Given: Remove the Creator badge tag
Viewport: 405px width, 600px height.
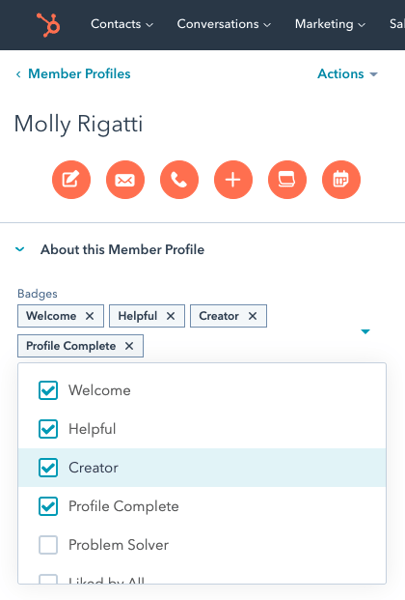Looking at the screenshot, I should tap(253, 316).
